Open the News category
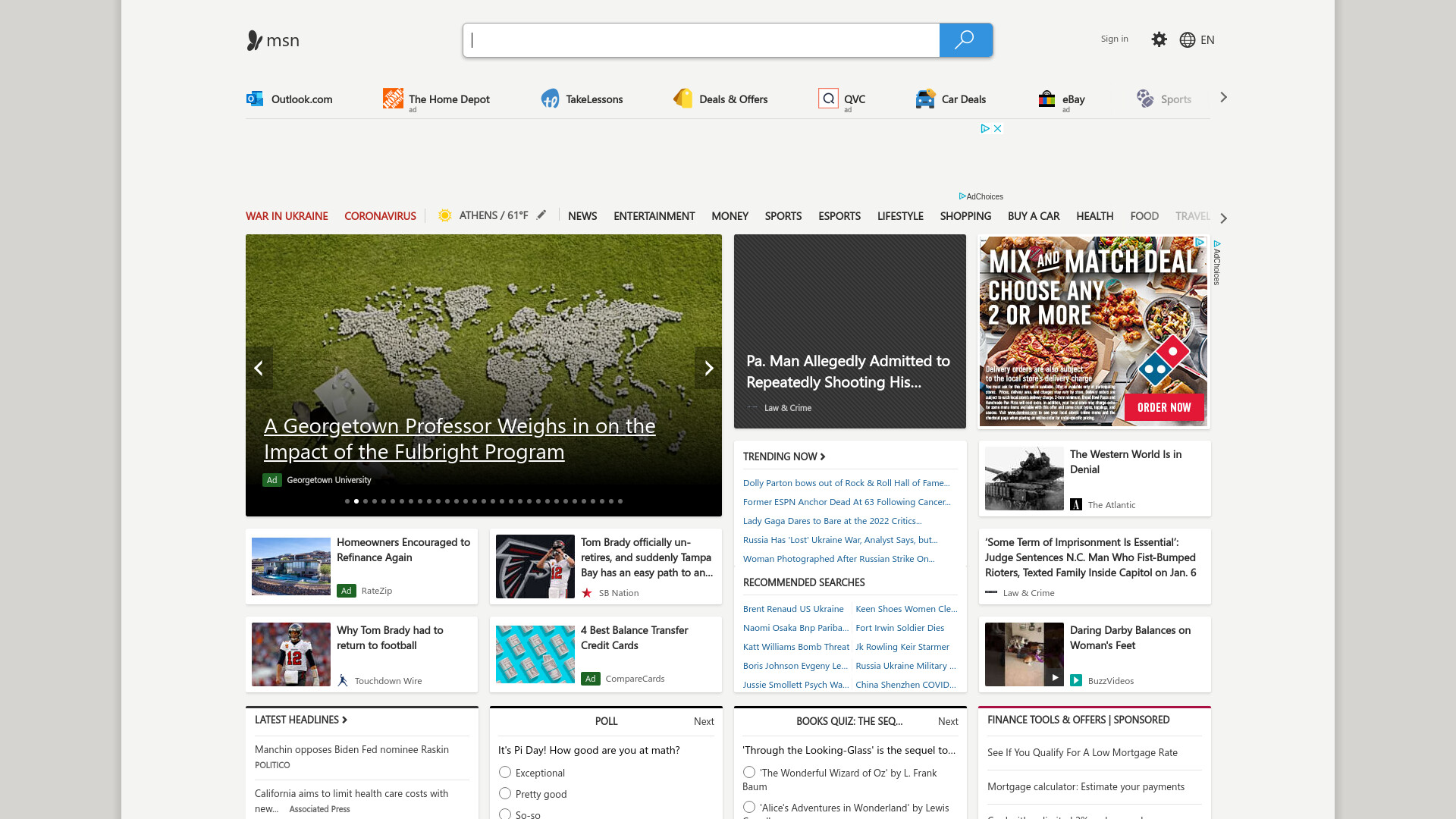Image resolution: width=1456 pixels, height=819 pixels. coord(582,216)
